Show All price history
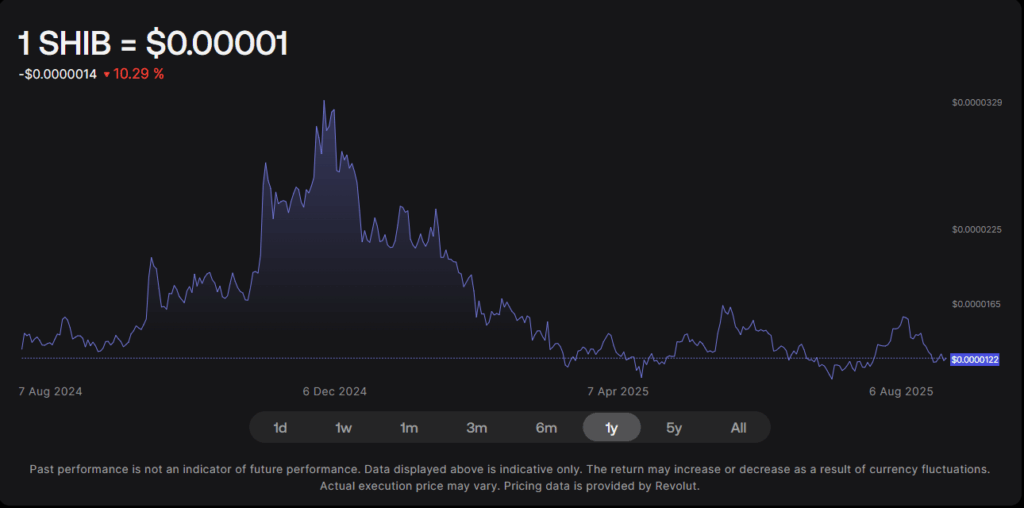The image size is (1024, 508). click(739, 428)
